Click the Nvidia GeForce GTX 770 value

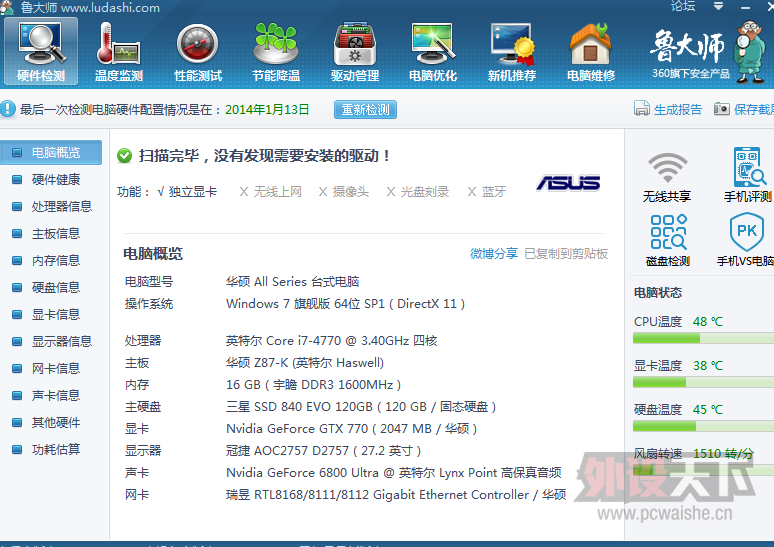pyautogui.click(x=351, y=429)
